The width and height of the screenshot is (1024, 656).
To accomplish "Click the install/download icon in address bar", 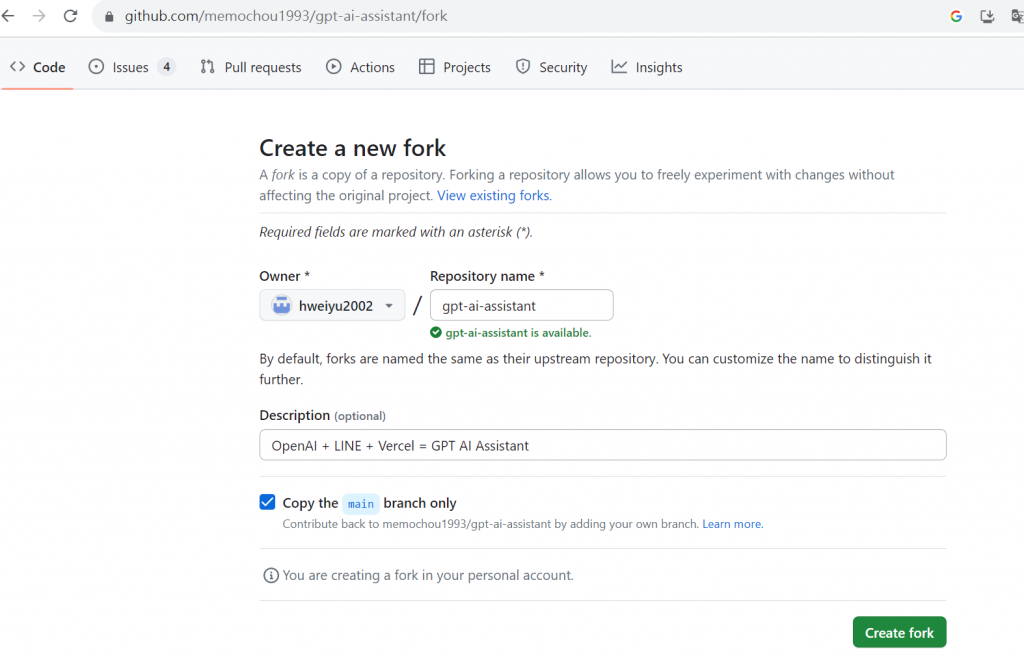I will tap(987, 16).
